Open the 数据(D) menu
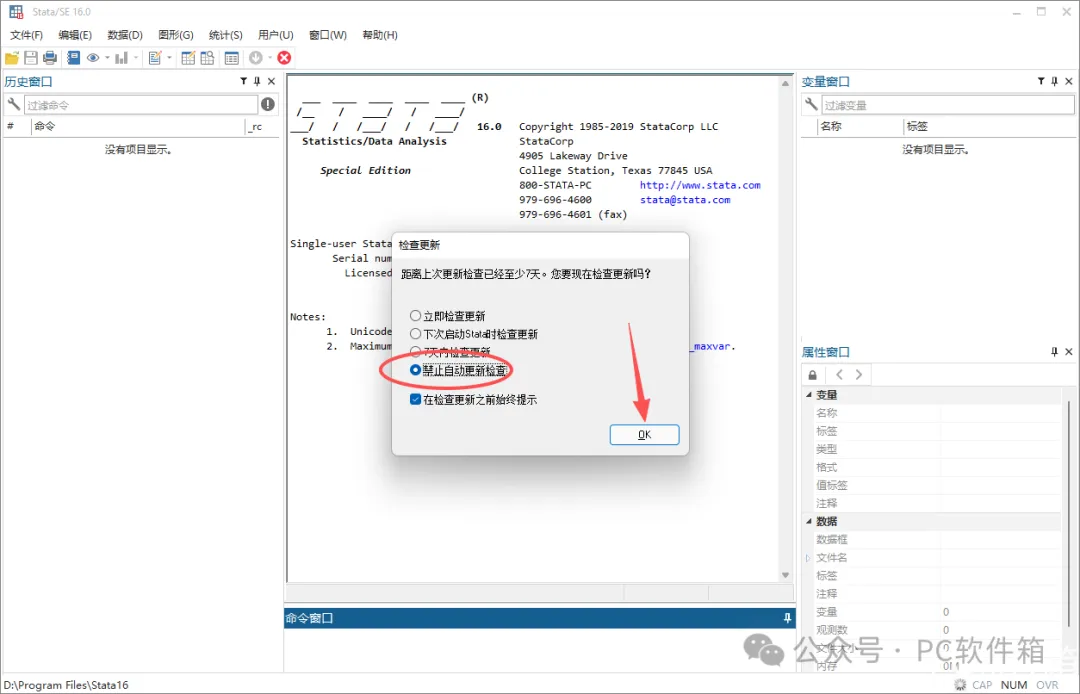This screenshot has width=1080, height=694. (125, 35)
